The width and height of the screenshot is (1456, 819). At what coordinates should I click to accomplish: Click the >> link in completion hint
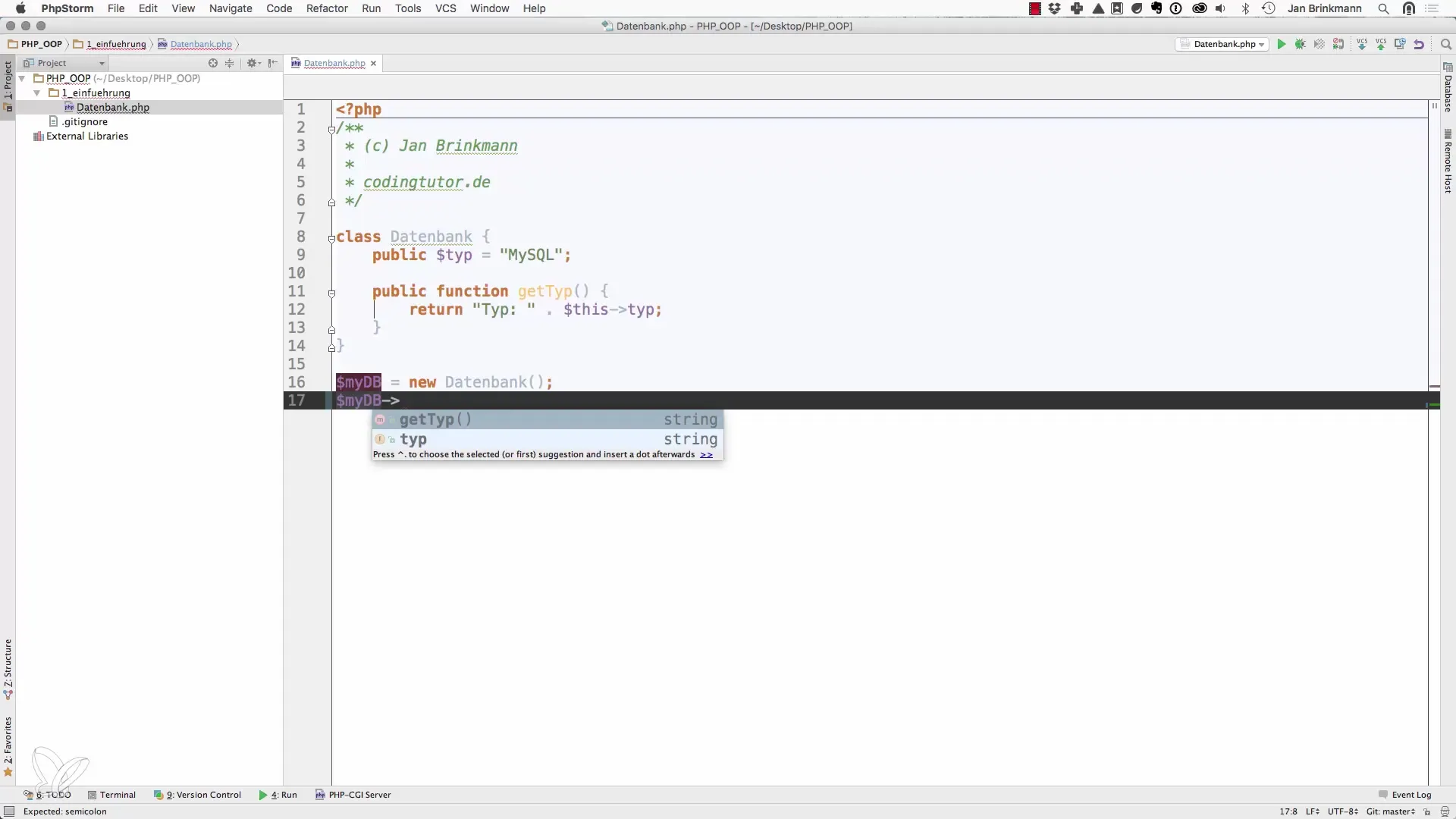click(x=706, y=455)
